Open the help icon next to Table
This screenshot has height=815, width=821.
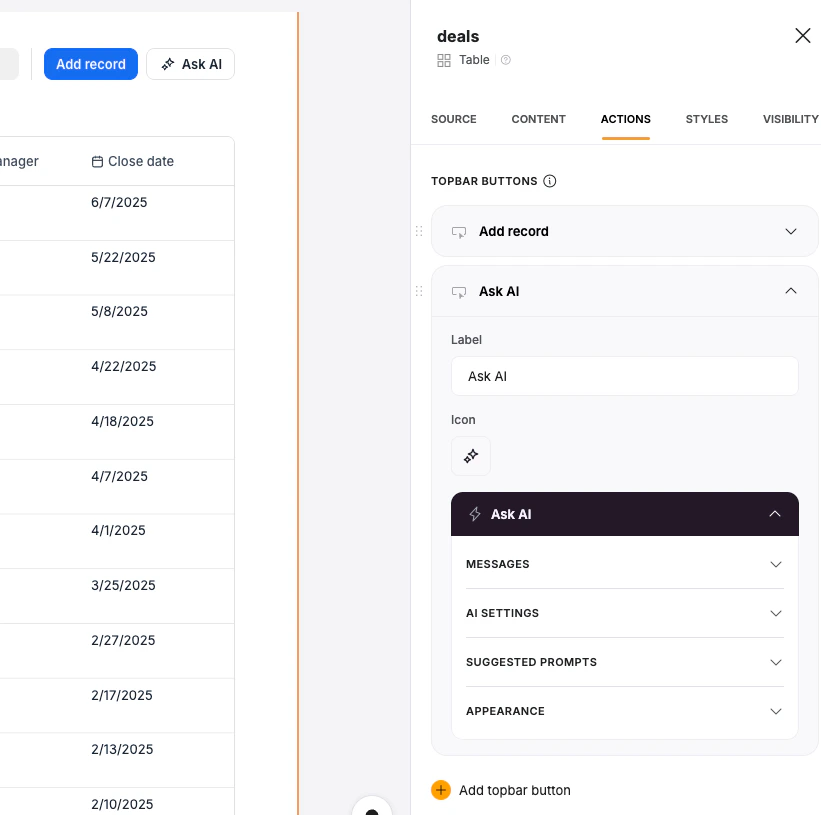[x=505, y=60]
